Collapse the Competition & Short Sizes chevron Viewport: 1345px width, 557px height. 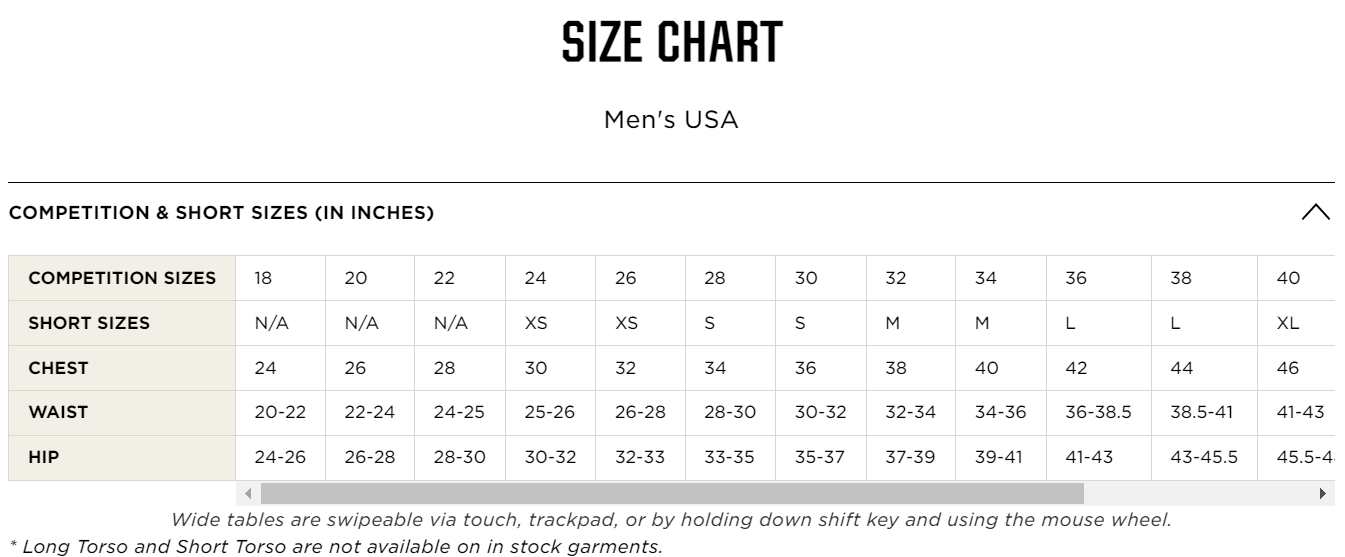(1315, 213)
